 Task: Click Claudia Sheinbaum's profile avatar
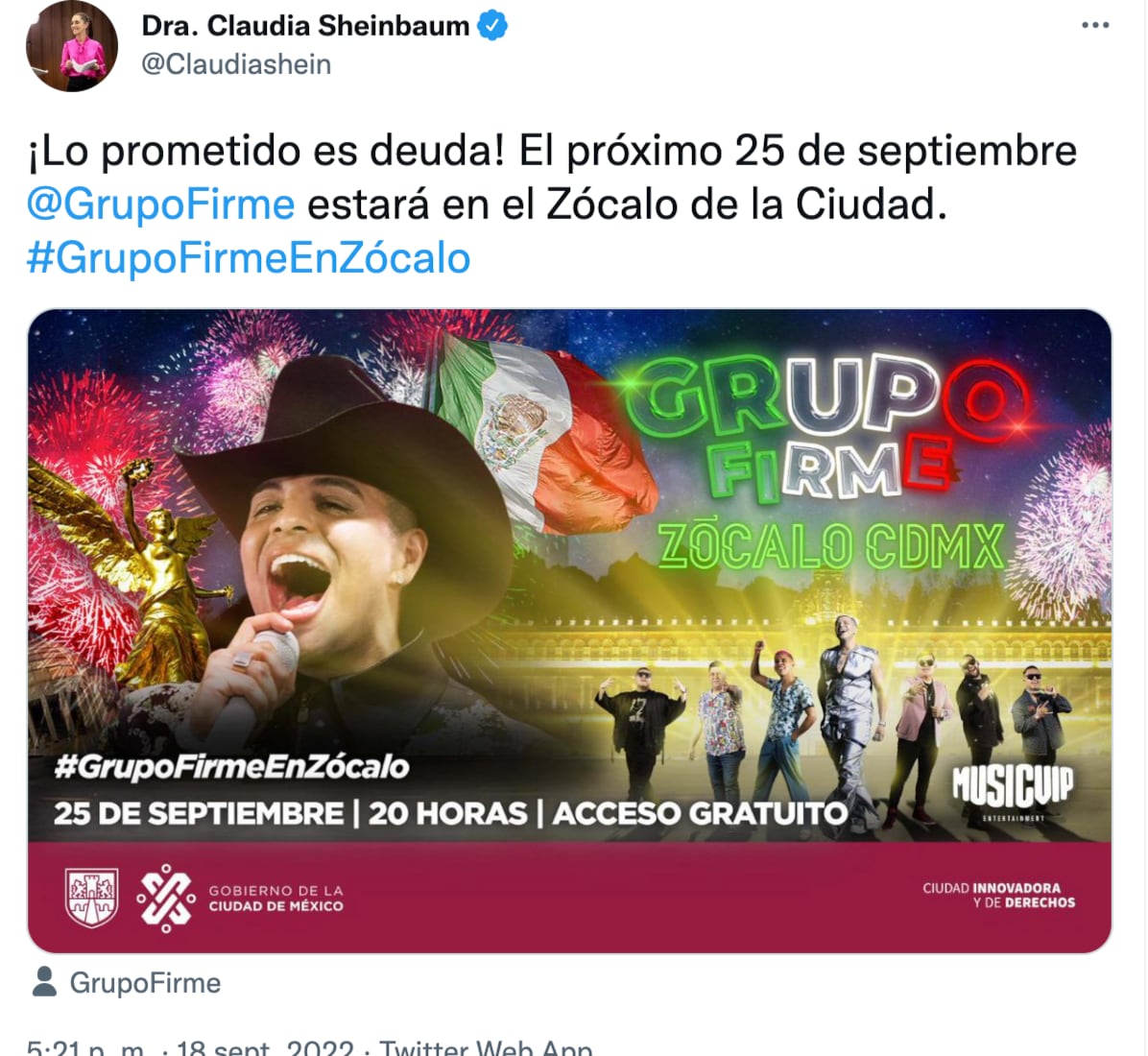[x=72, y=46]
